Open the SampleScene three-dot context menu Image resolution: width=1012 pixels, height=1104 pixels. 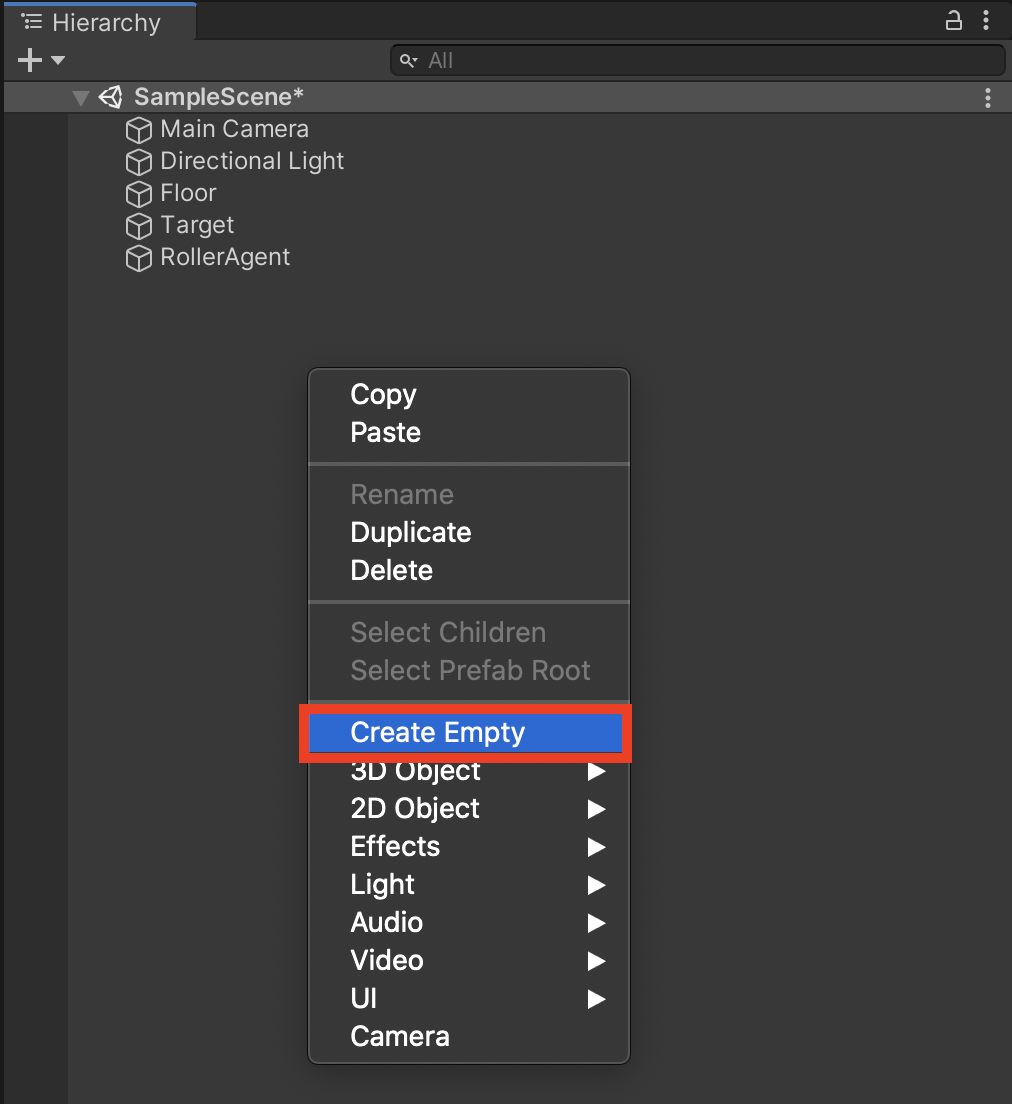click(988, 97)
